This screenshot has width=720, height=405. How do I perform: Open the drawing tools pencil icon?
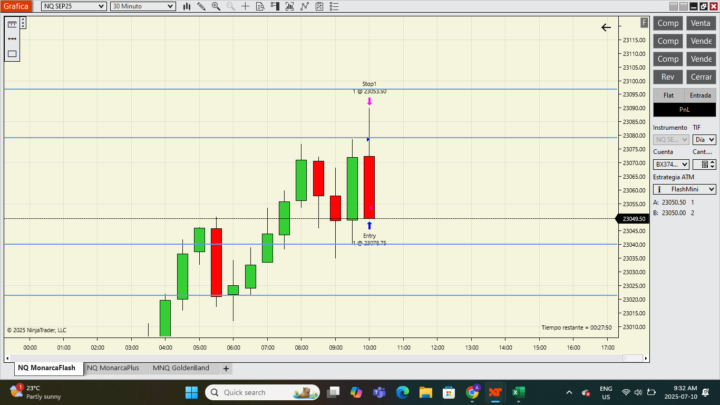[201, 6]
